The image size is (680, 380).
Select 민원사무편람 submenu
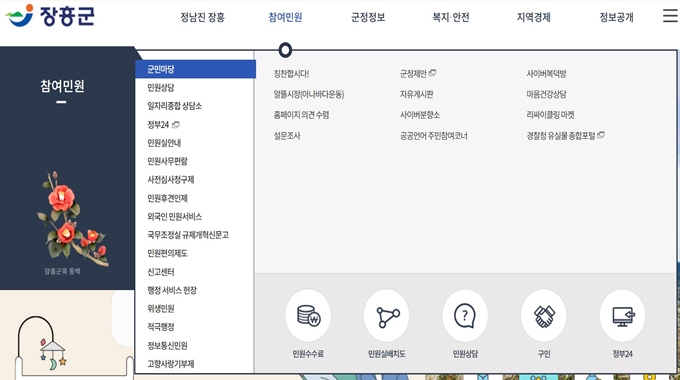tap(167, 161)
